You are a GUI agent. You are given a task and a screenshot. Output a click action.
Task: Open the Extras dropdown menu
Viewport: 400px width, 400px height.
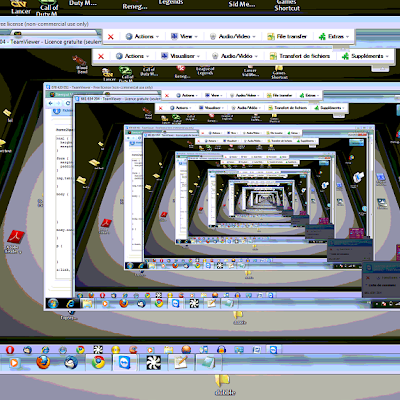click(334, 36)
